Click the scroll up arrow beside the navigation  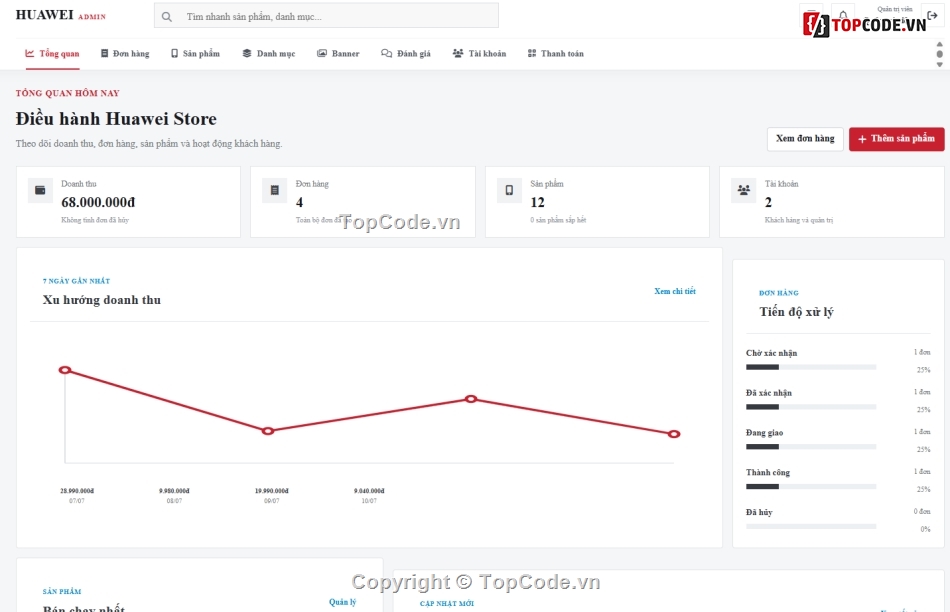[940, 44]
